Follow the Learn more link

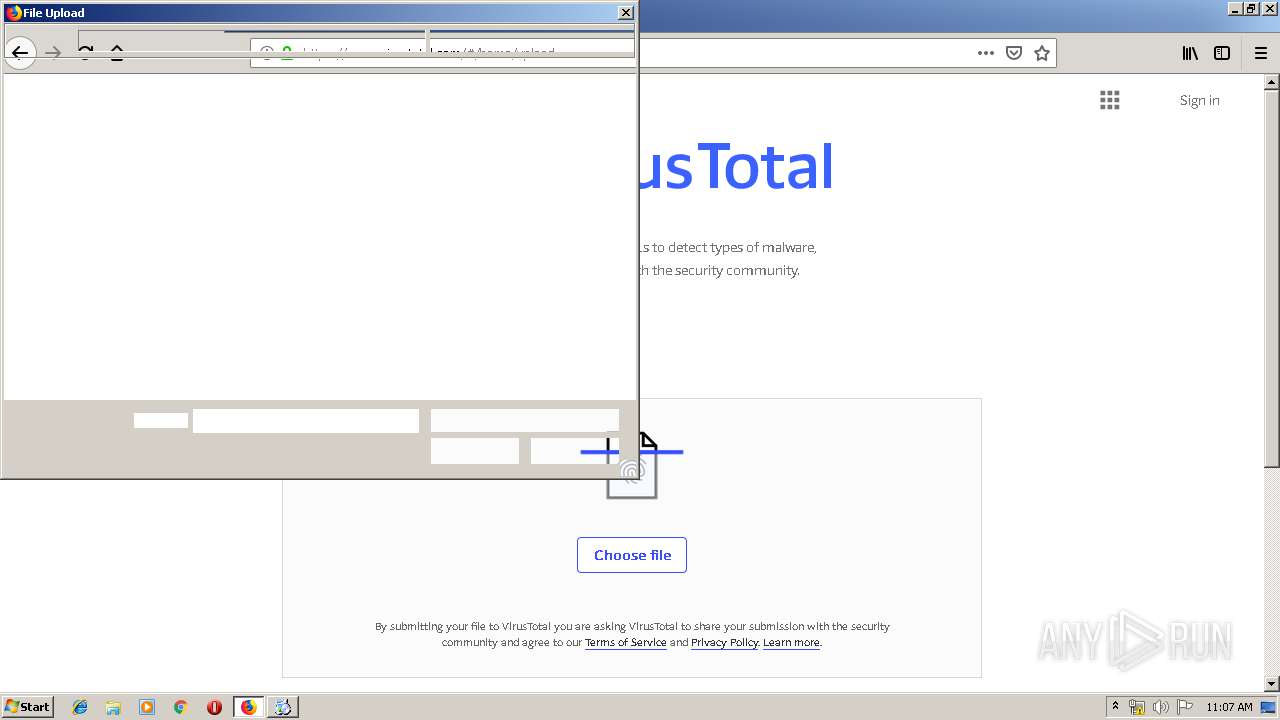pos(791,643)
